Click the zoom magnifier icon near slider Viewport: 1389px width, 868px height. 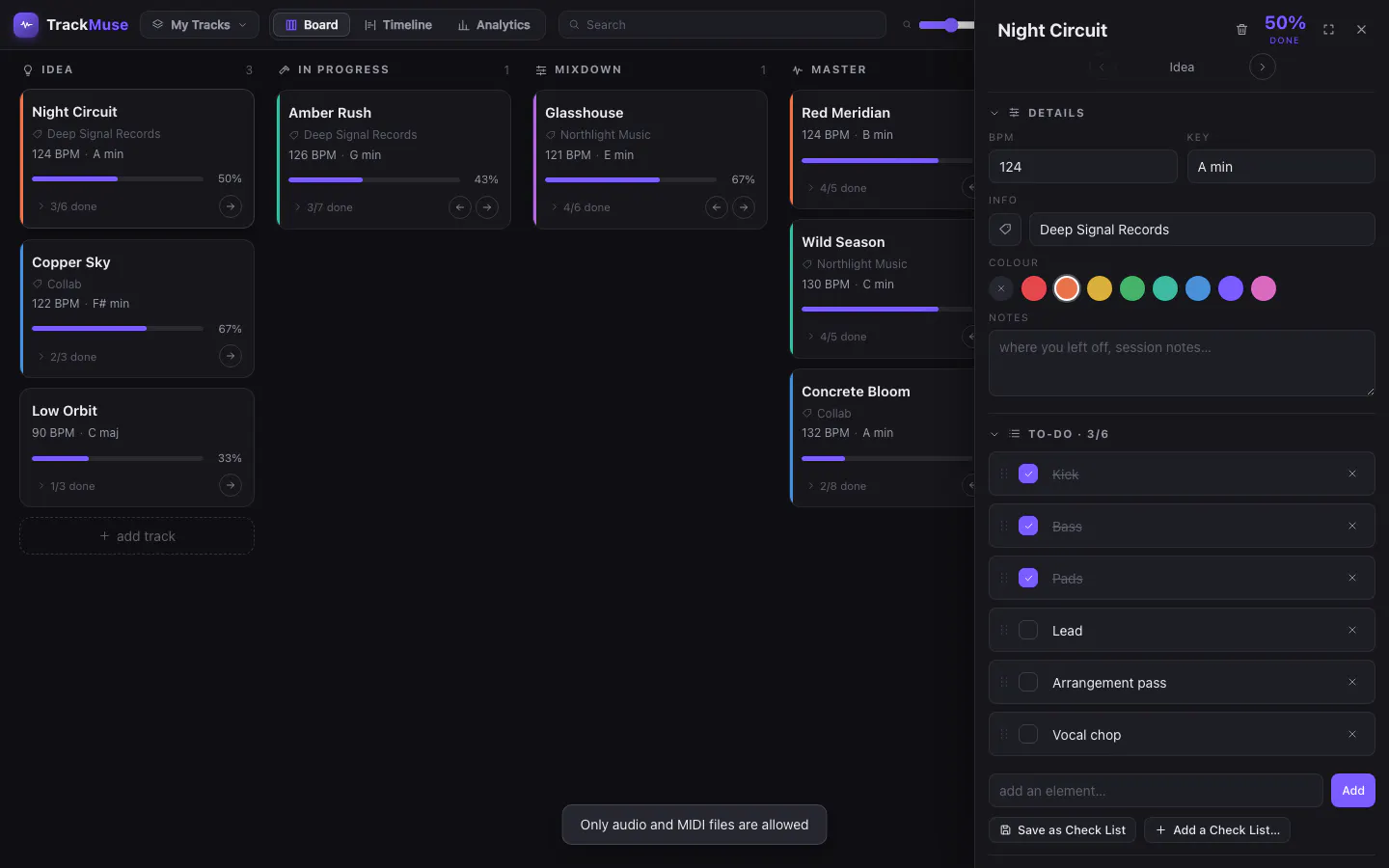(907, 25)
